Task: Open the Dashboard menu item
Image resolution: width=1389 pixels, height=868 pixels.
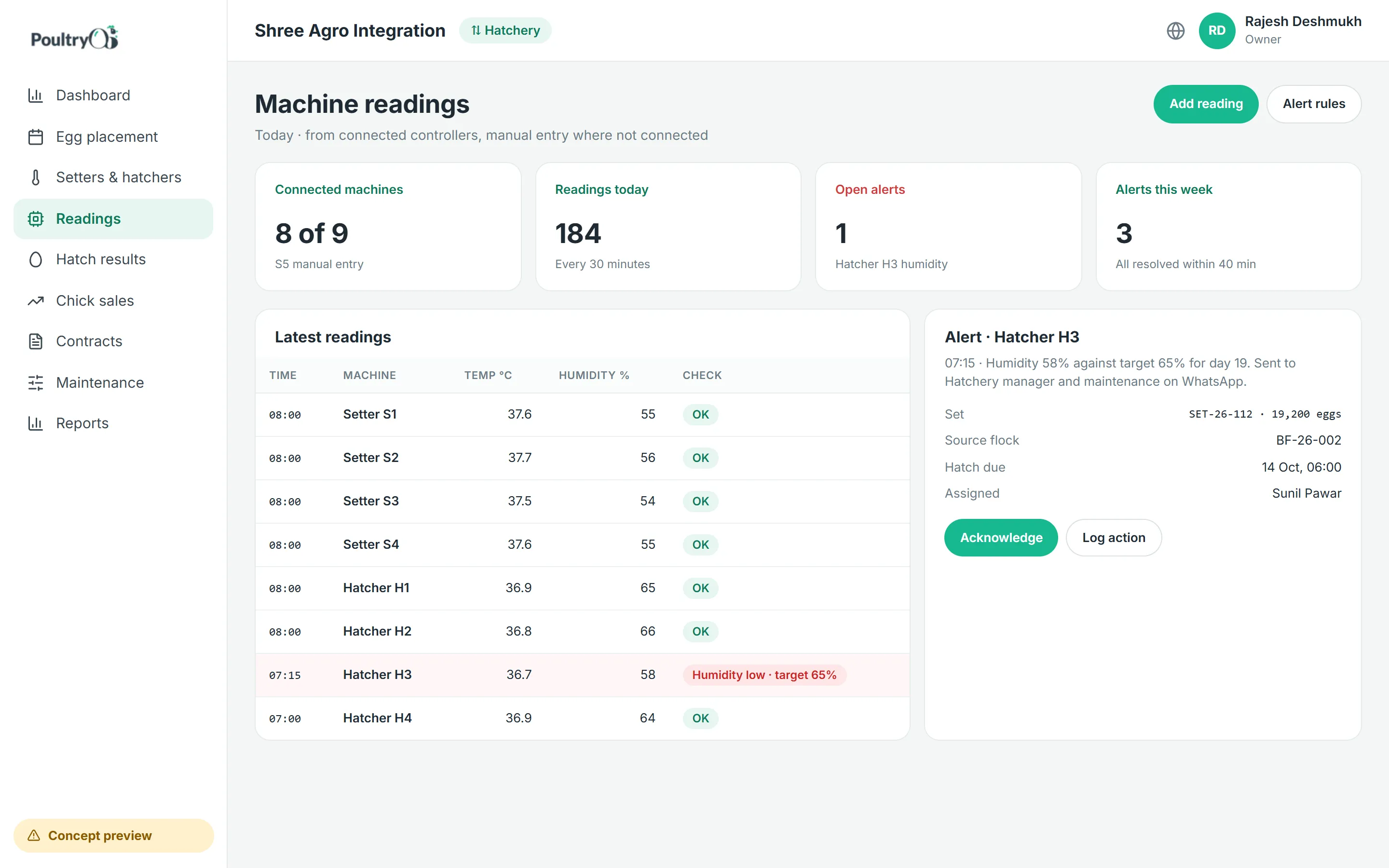Action: point(113,95)
